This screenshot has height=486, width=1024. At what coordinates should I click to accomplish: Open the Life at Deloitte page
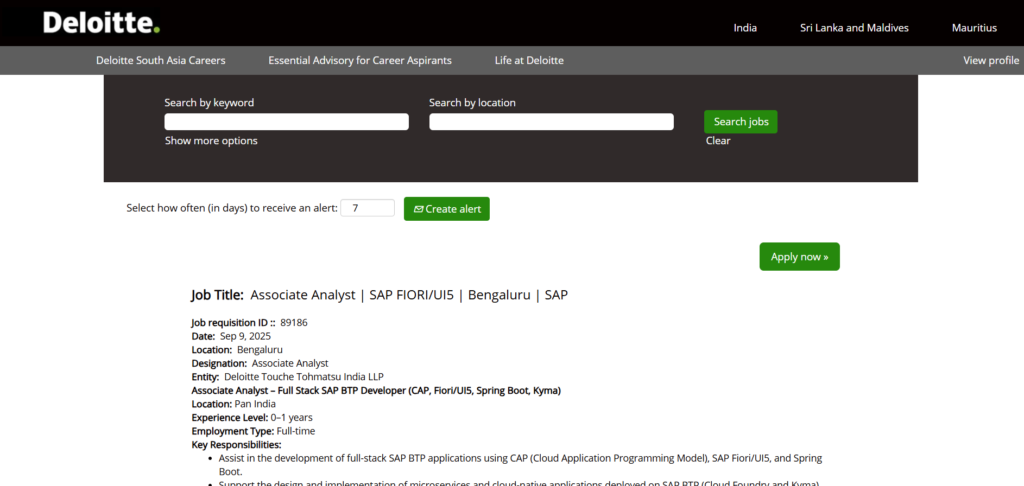click(529, 60)
